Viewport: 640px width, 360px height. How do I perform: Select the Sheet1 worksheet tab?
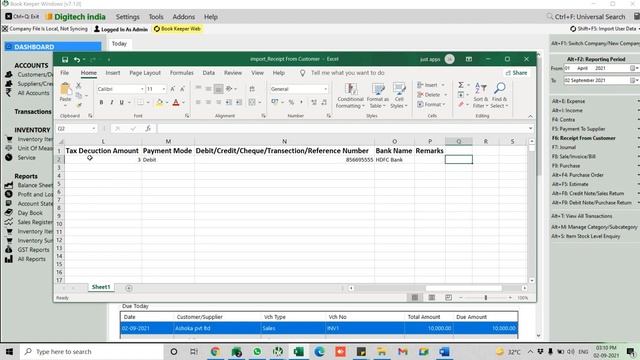pyautogui.click(x=101, y=287)
